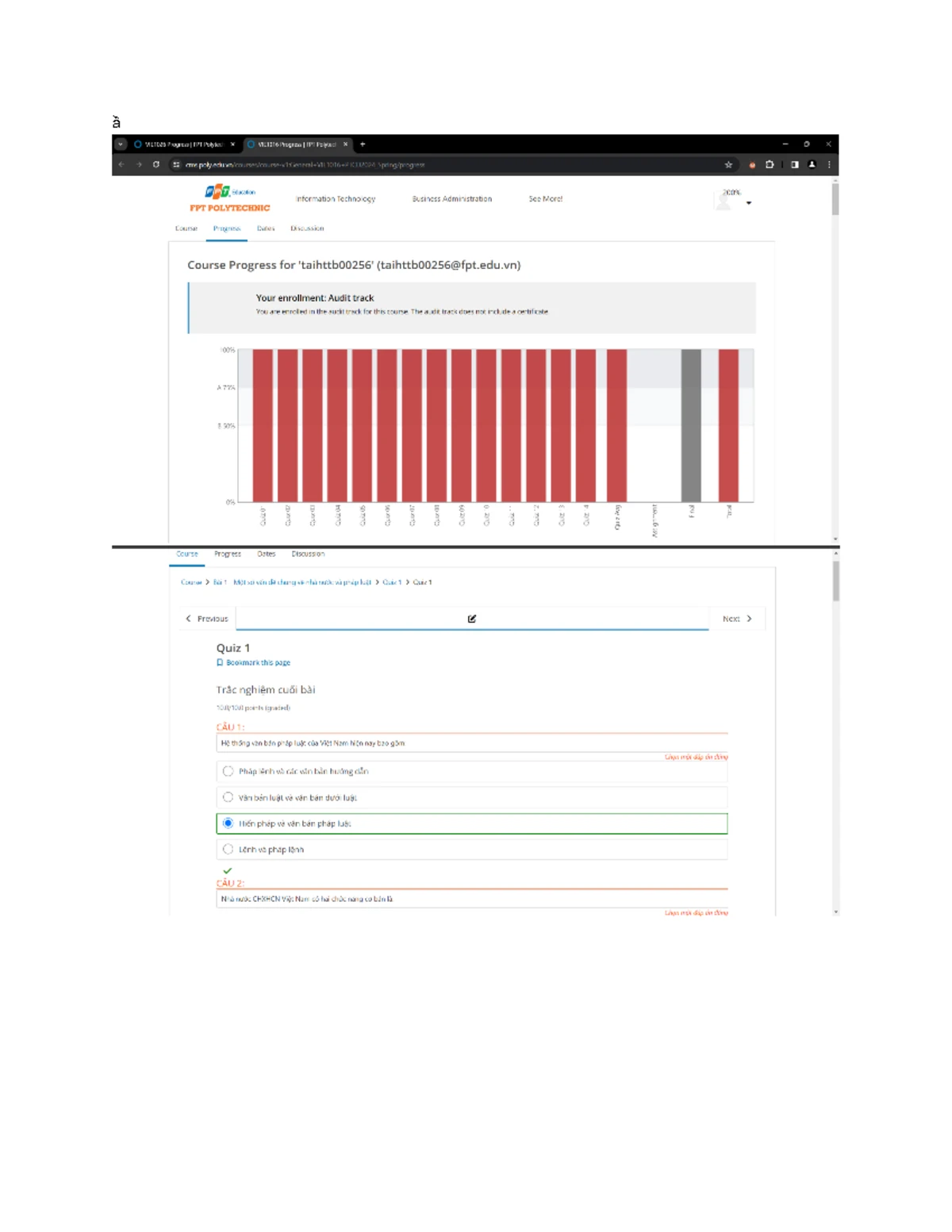Click the upper page vertical scrollbar thumb
Screen dimensions: 952x1232
pos(835,198)
